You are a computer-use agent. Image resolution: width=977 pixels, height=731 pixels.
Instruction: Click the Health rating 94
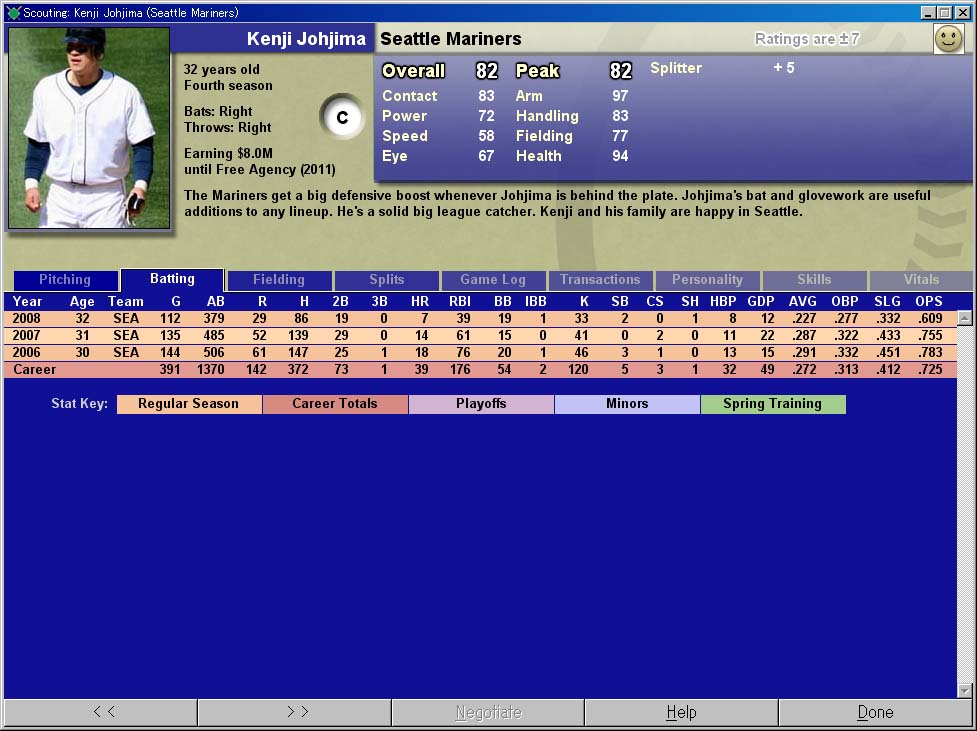[620, 156]
